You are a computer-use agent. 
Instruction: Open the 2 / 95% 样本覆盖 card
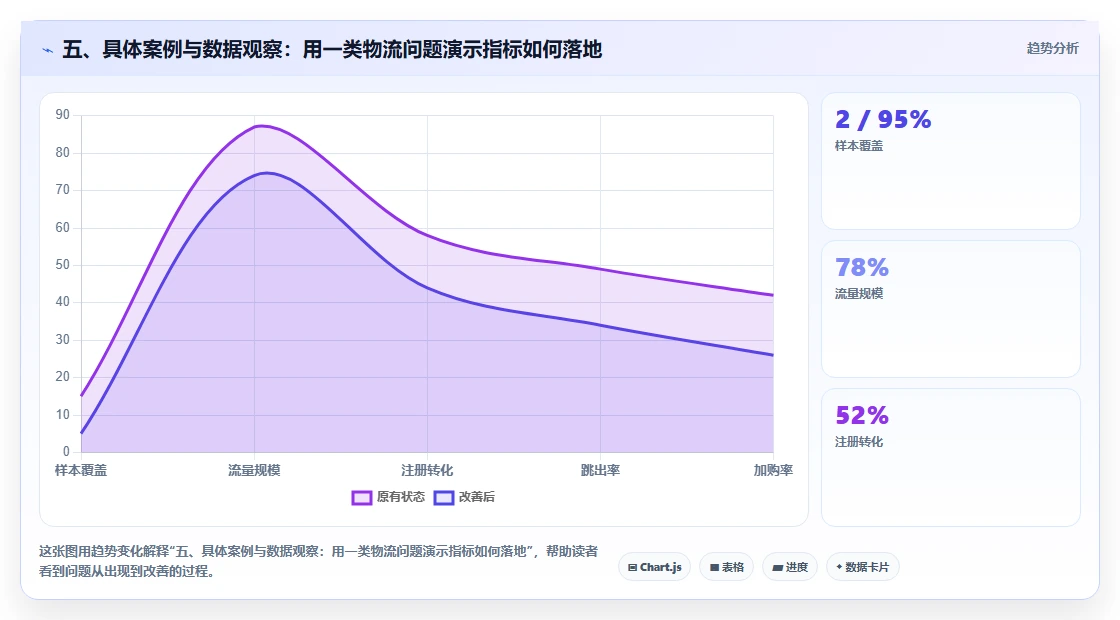951,161
